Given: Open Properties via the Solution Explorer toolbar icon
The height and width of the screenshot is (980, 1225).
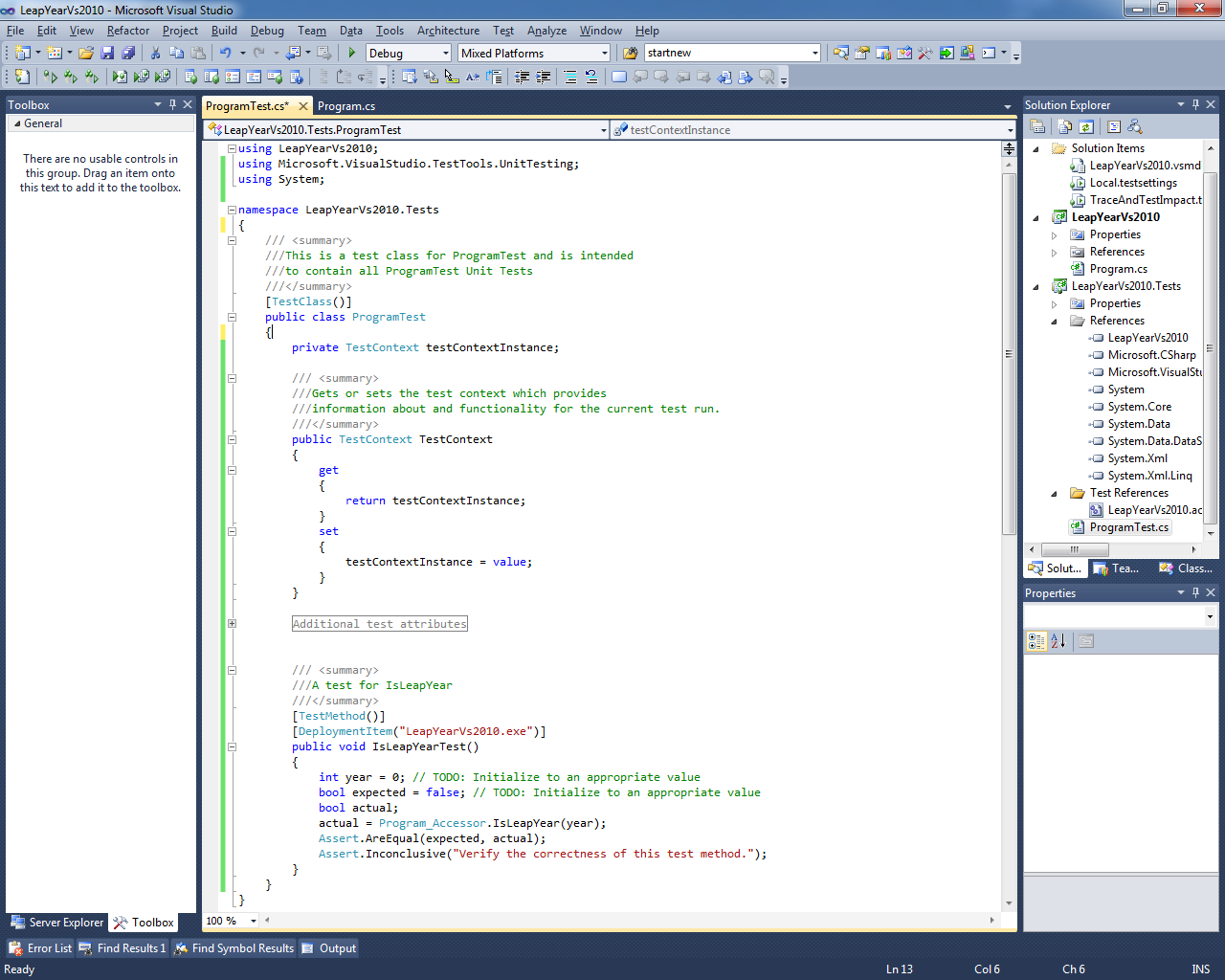Looking at the screenshot, I should pyautogui.click(x=1037, y=125).
